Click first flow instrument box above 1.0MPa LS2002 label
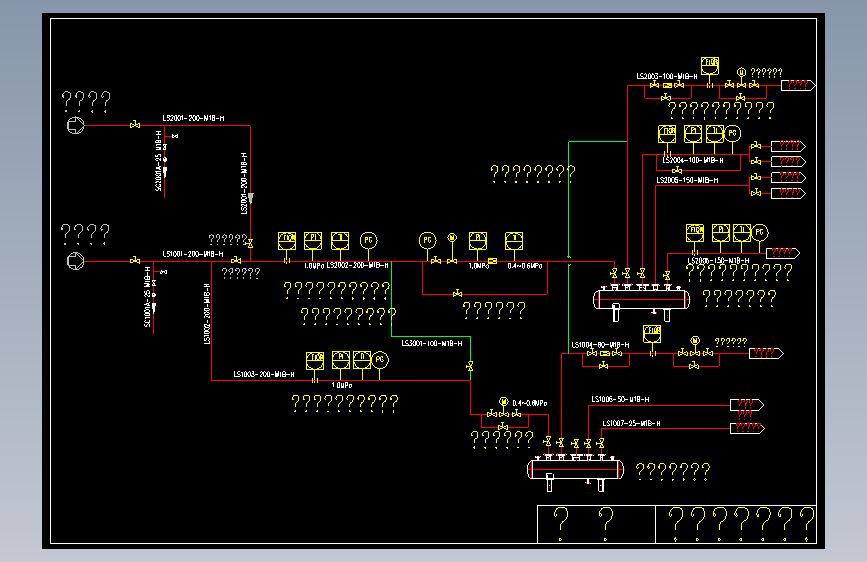This screenshot has height=562, width=867. click(287, 241)
